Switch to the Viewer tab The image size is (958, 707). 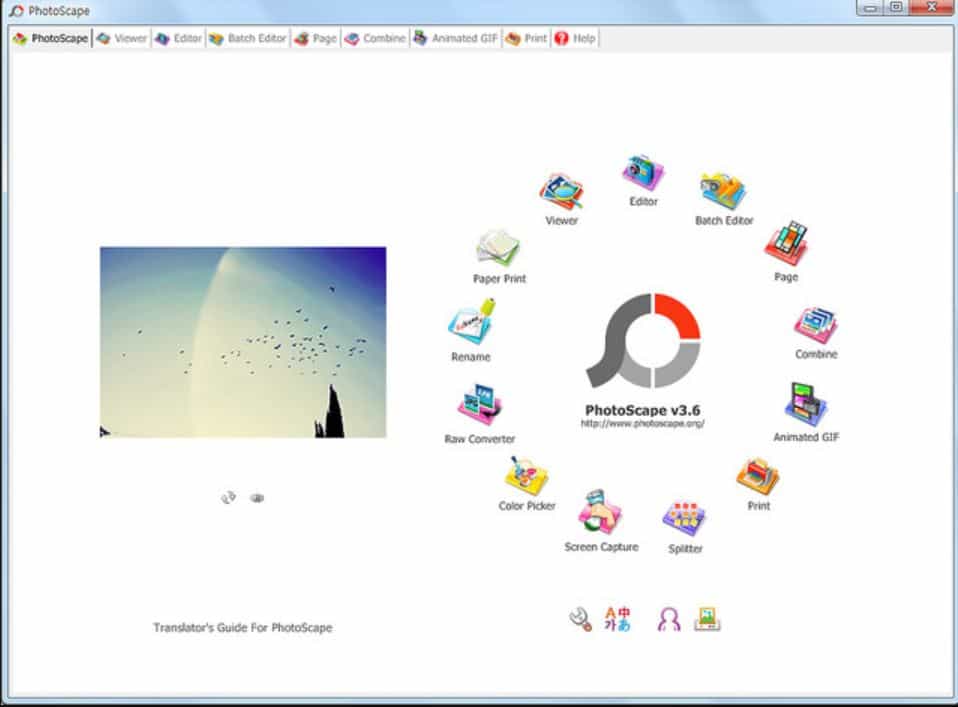122,38
